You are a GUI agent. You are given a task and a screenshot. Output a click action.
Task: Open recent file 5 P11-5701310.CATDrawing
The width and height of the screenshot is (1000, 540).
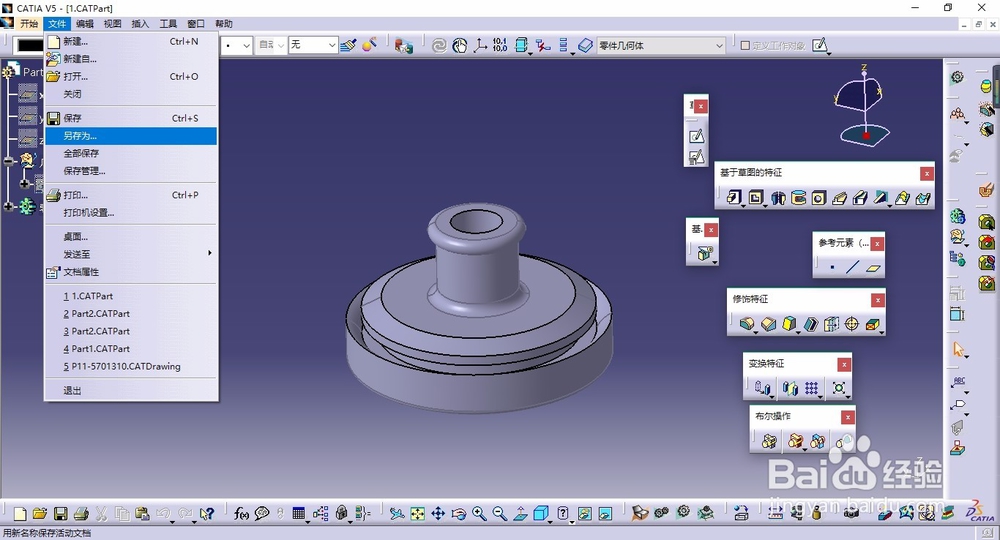[x=131, y=367]
